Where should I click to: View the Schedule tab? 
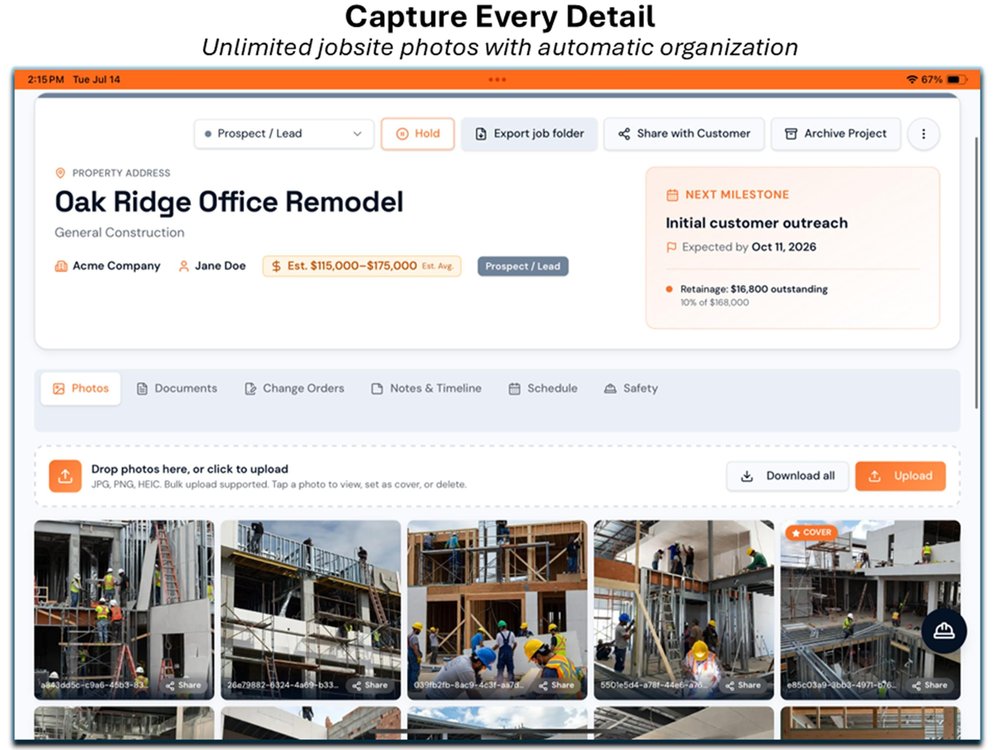[543, 388]
